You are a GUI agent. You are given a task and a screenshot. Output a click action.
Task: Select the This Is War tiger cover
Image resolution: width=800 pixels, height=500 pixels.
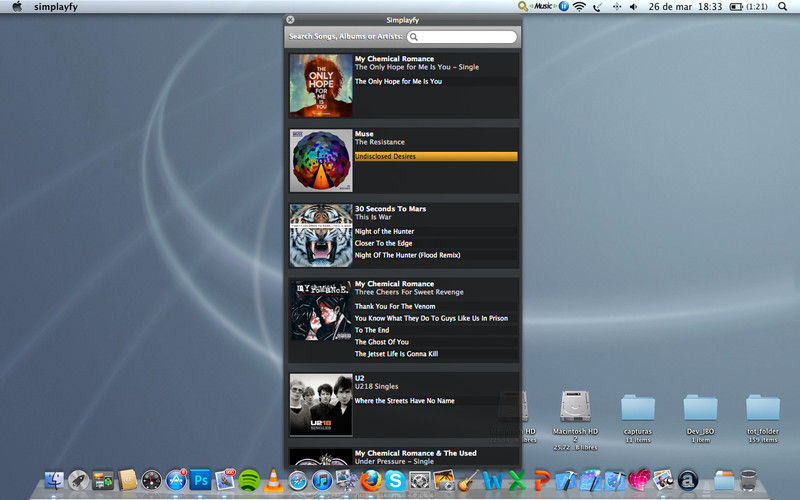pos(321,236)
